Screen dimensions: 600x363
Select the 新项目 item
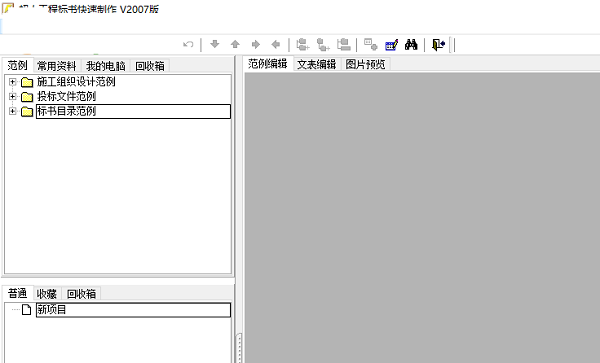click(x=133, y=310)
